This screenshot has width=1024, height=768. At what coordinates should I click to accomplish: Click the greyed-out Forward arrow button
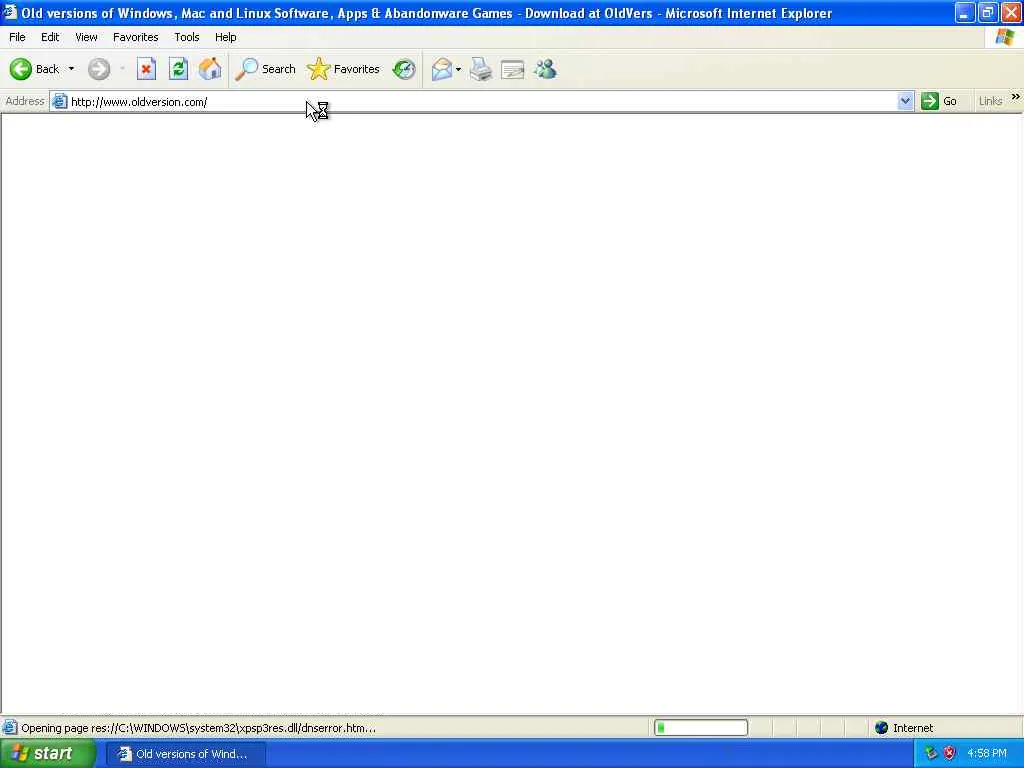99,69
